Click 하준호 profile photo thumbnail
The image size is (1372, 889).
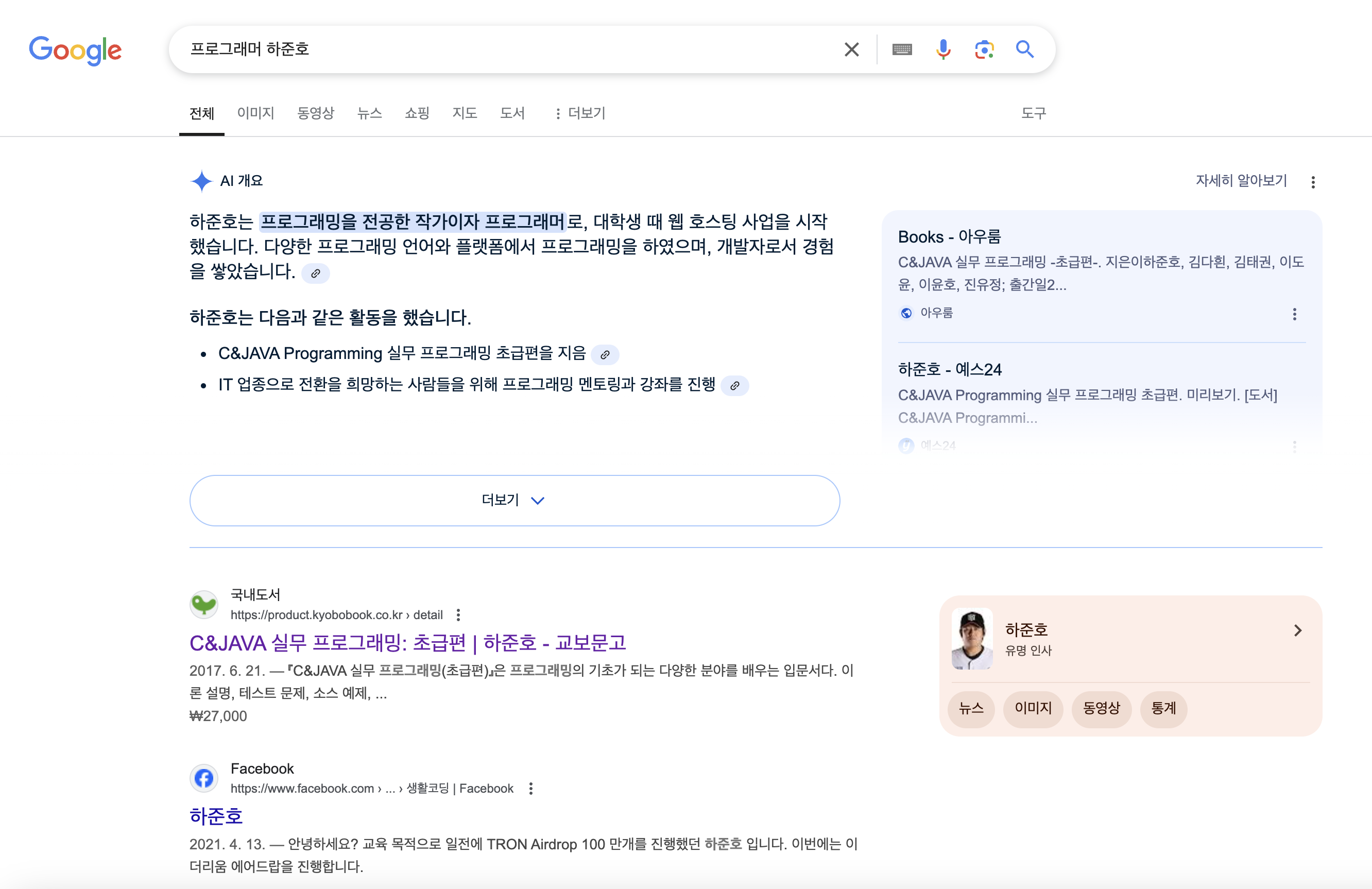pos(972,639)
